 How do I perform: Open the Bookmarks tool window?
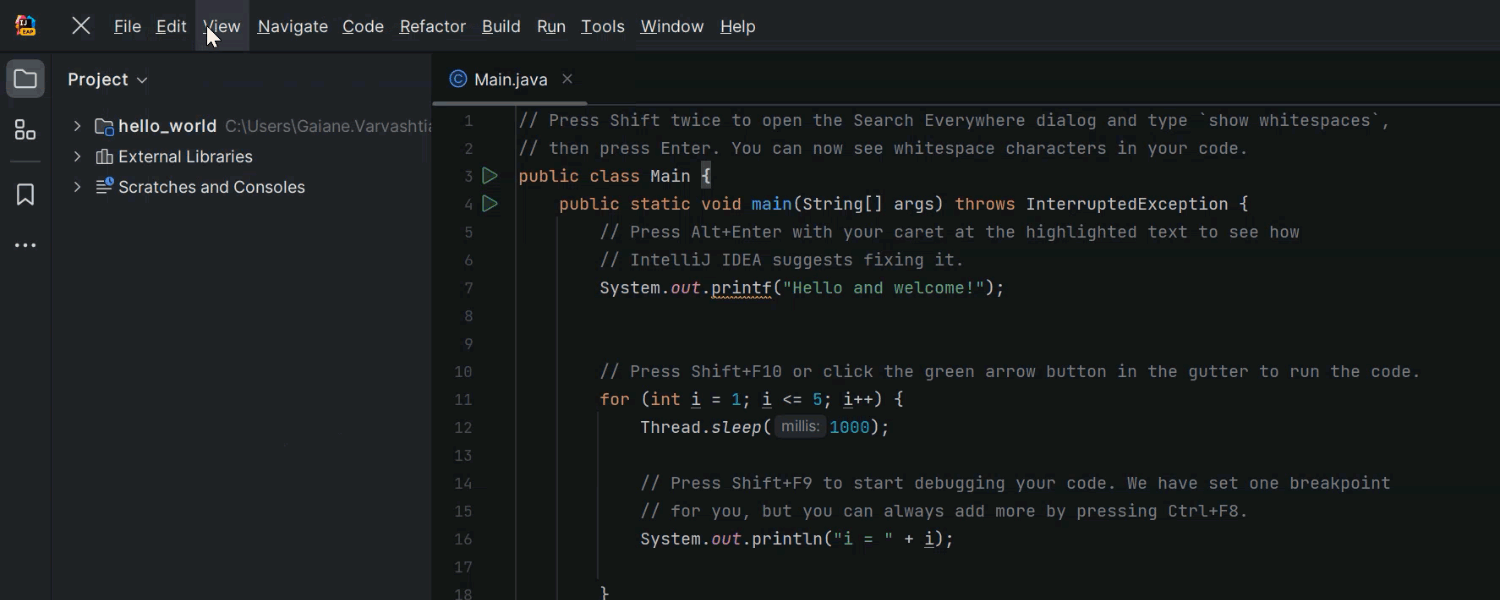(x=25, y=194)
